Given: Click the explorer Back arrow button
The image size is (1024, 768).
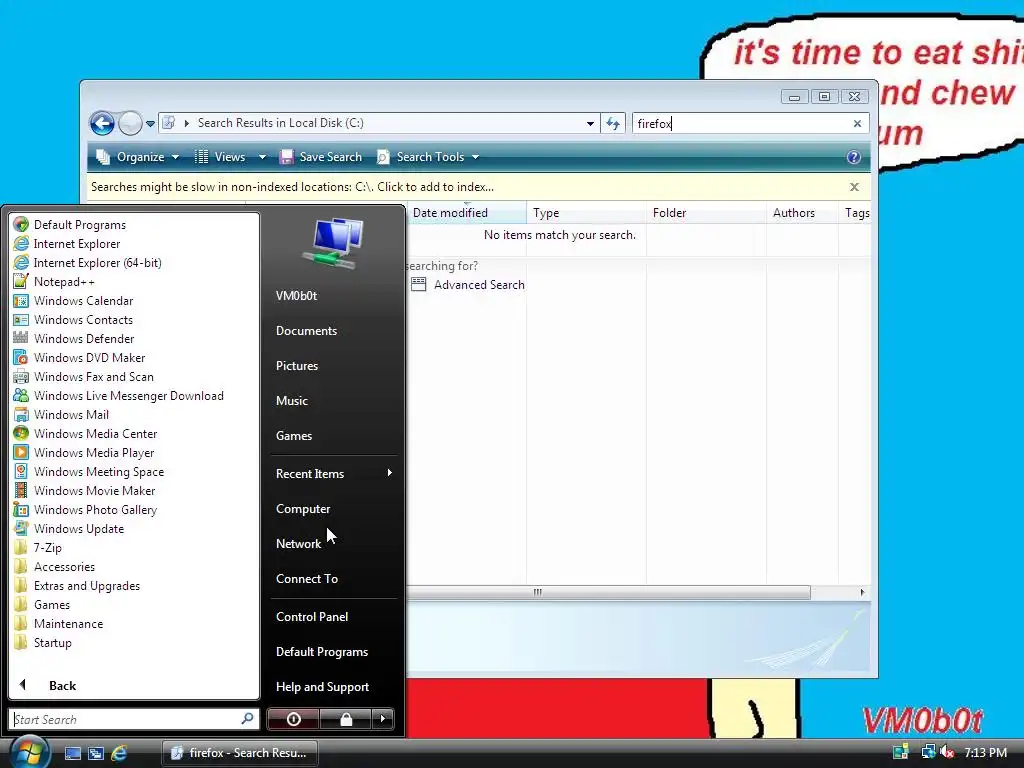Looking at the screenshot, I should coord(103,123).
